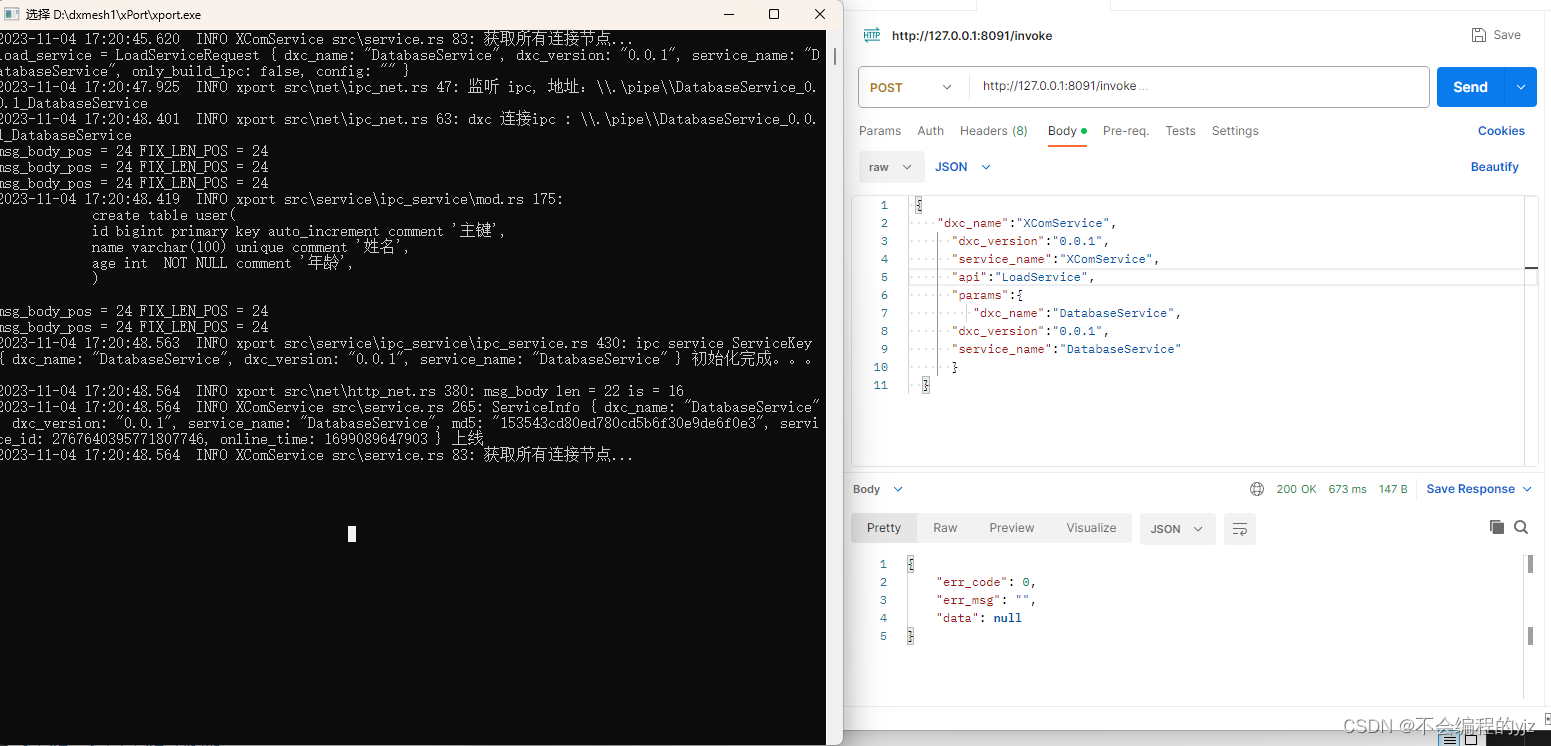Click the HTTP request type icon
Screen dimensions: 1551x746
872,35
